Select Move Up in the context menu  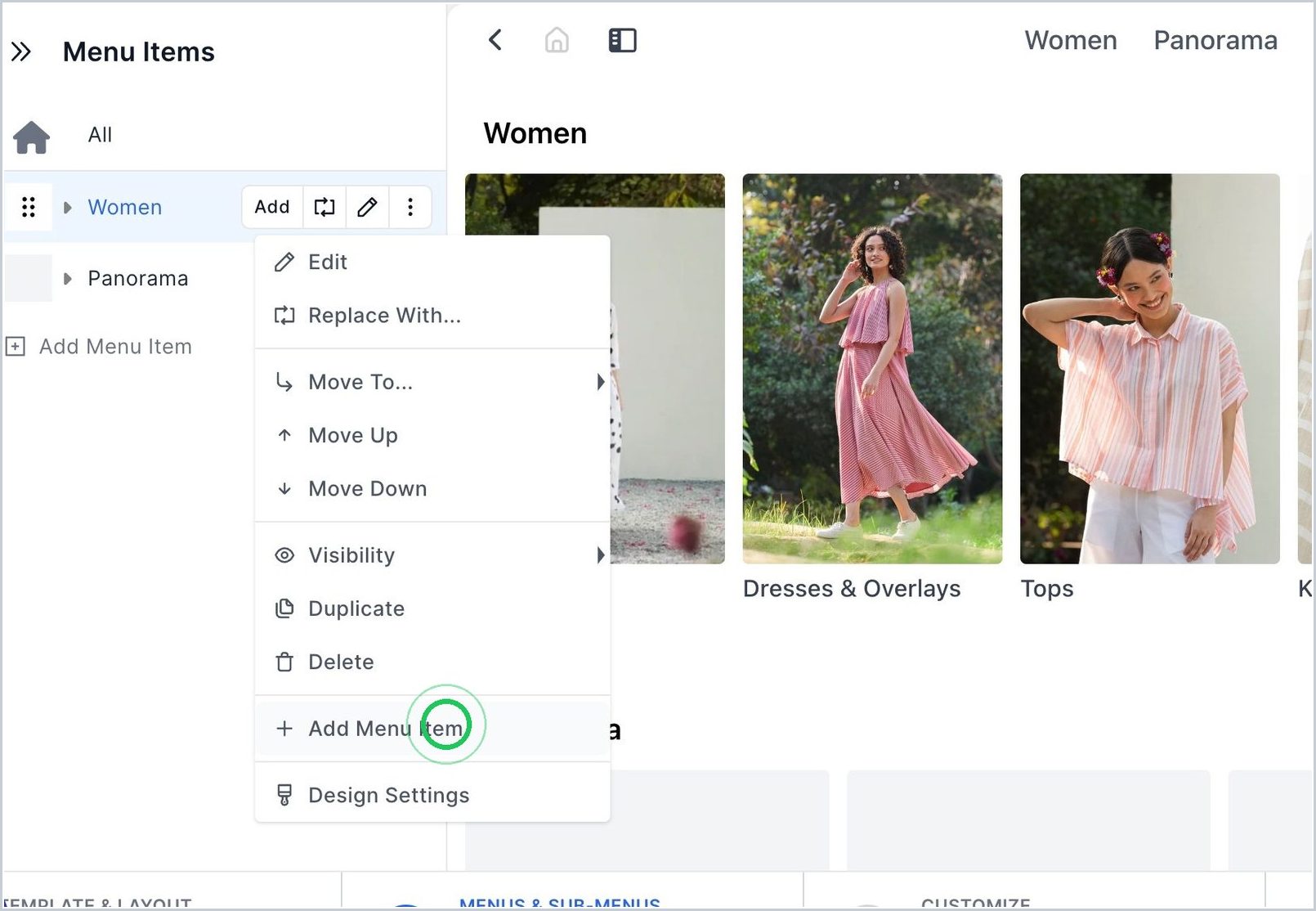432,435
